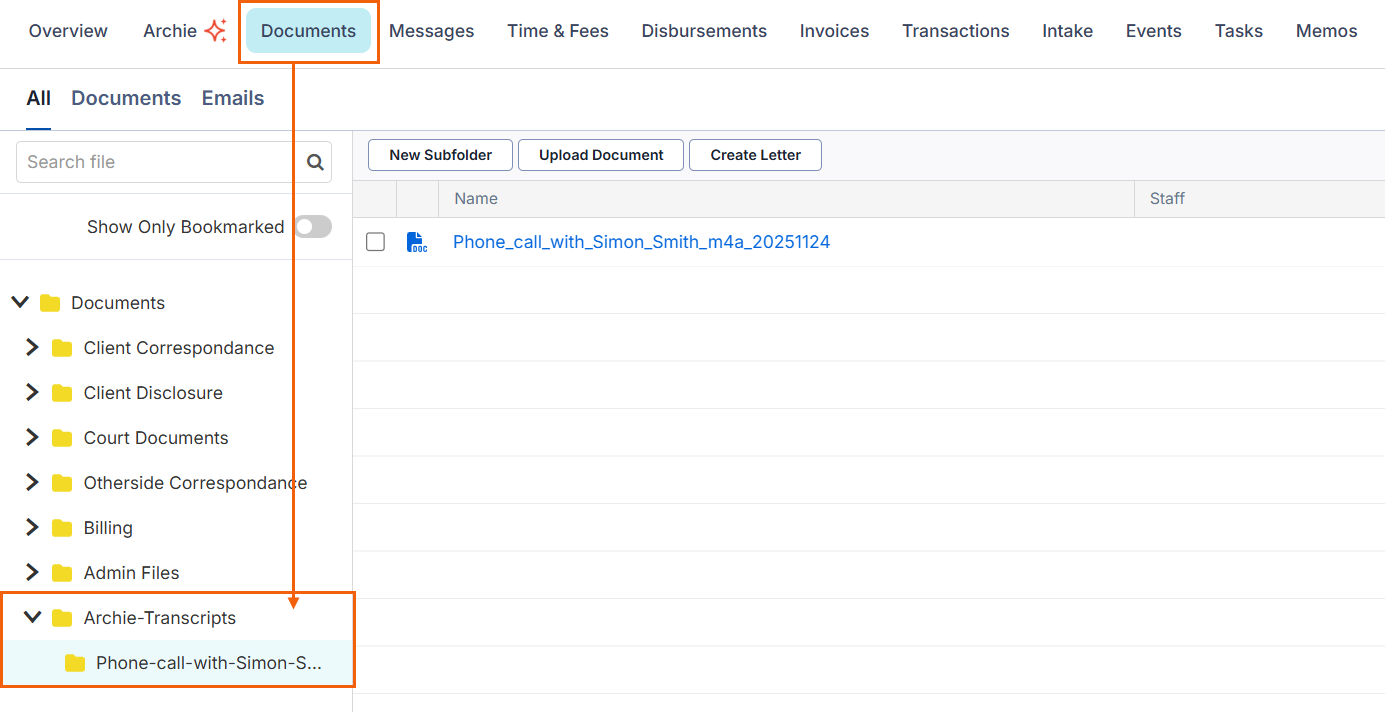
Task: Check the box beside the Phone_call transcript file
Action: click(x=375, y=242)
